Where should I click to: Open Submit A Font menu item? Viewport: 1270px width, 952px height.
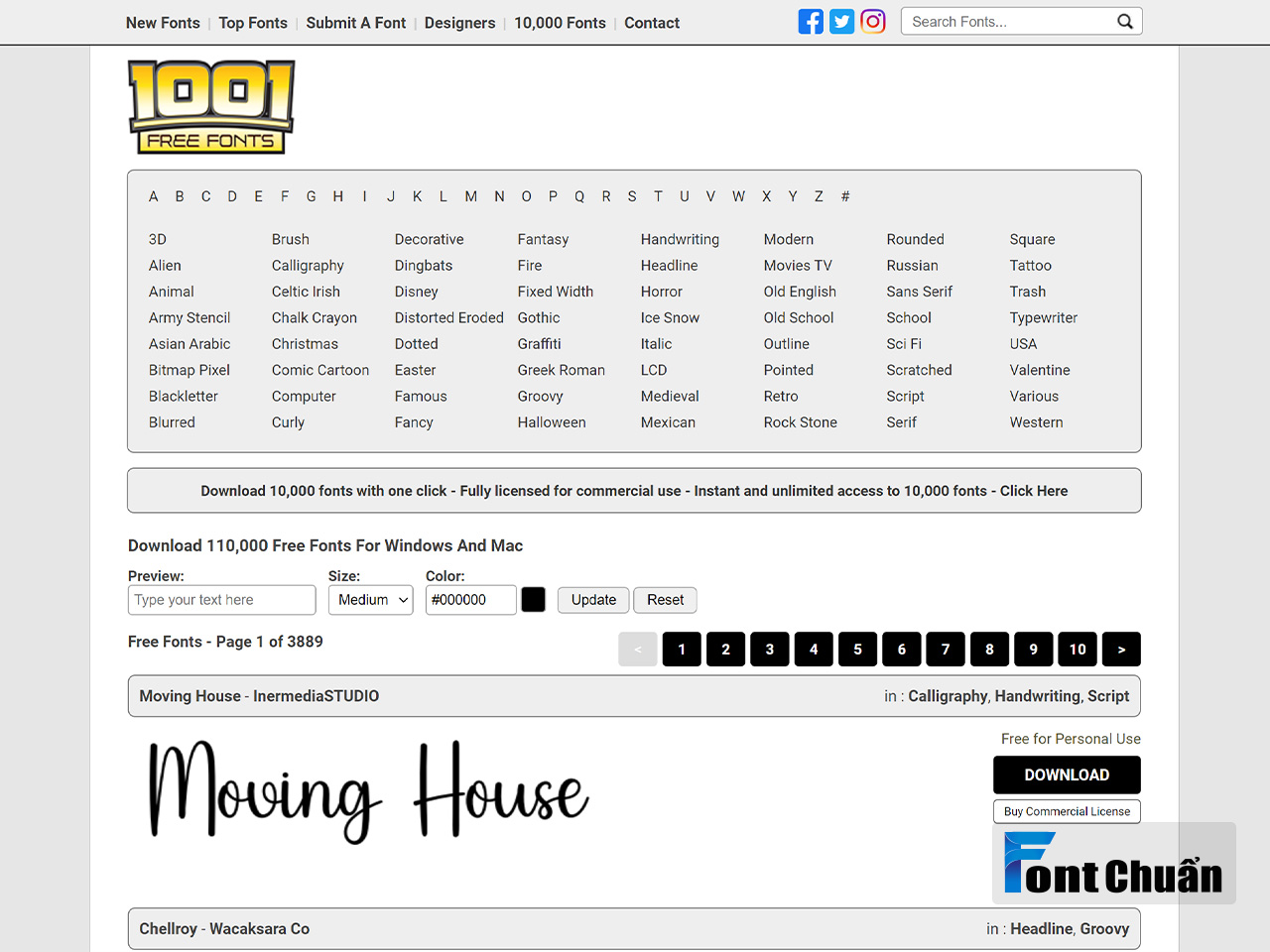click(356, 23)
